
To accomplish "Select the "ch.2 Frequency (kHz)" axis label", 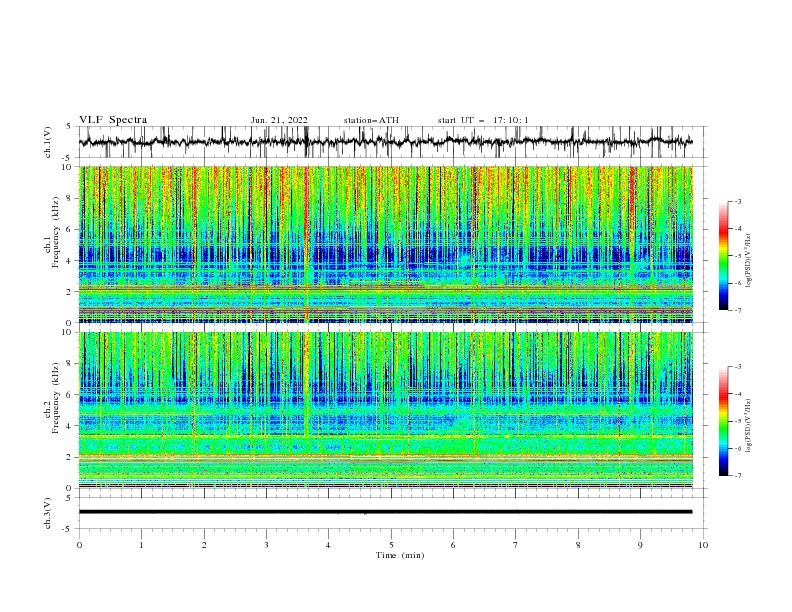I will pyautogui.click(x=52, y=398).
